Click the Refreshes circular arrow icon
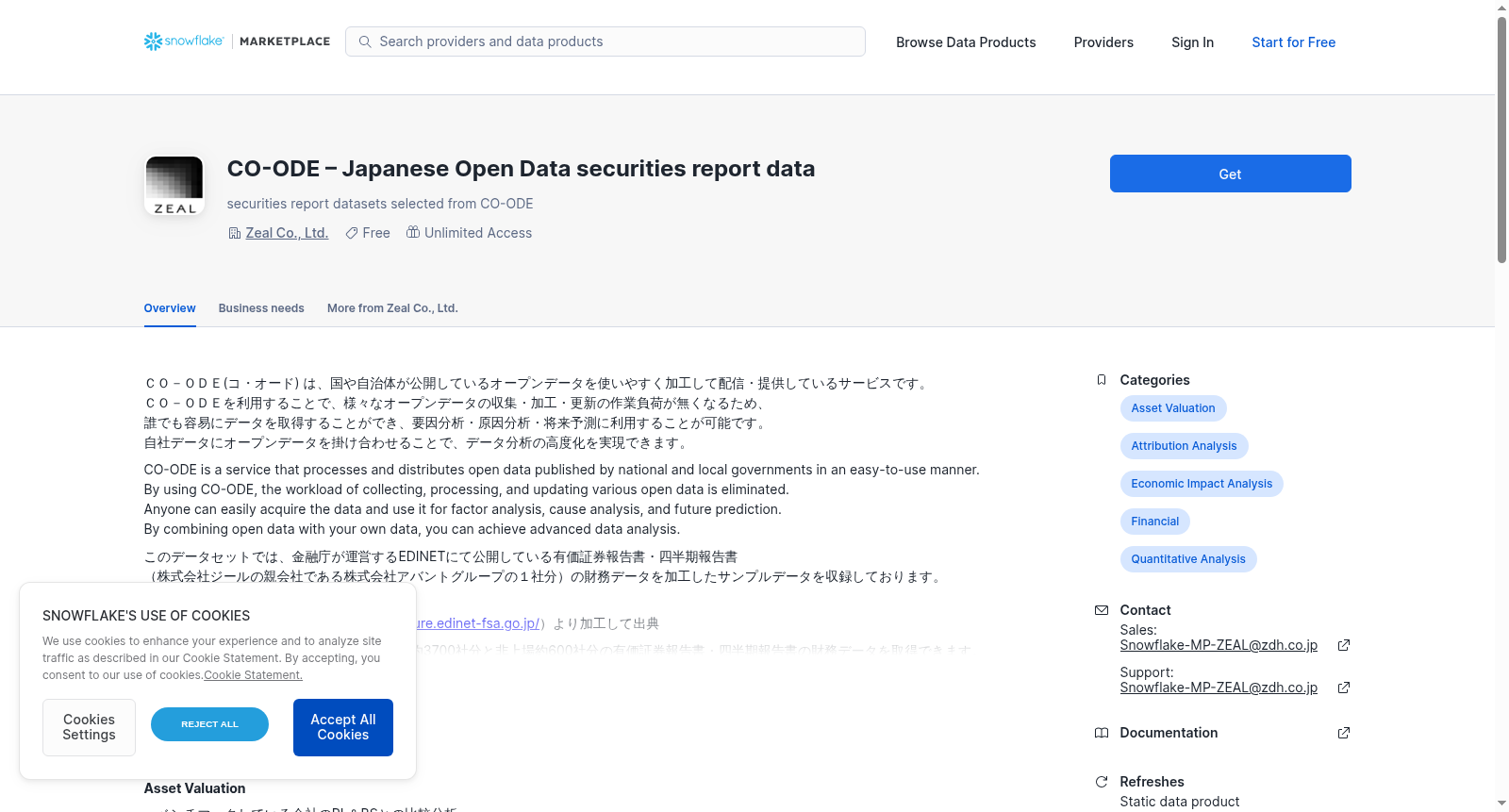The width and height of the screenshot is (1509, 812). pos(1102,782)
